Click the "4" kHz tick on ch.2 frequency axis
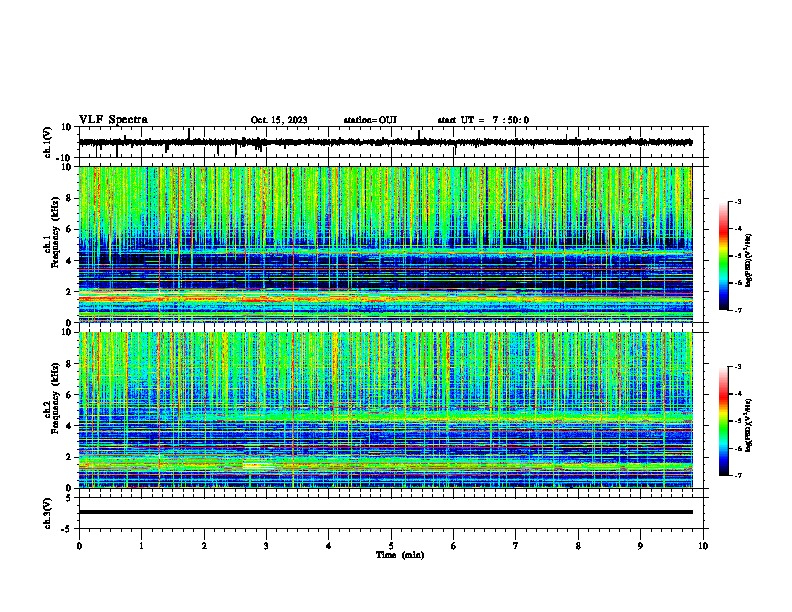Viewport: 792px width, 612px height. coord(69,426)
